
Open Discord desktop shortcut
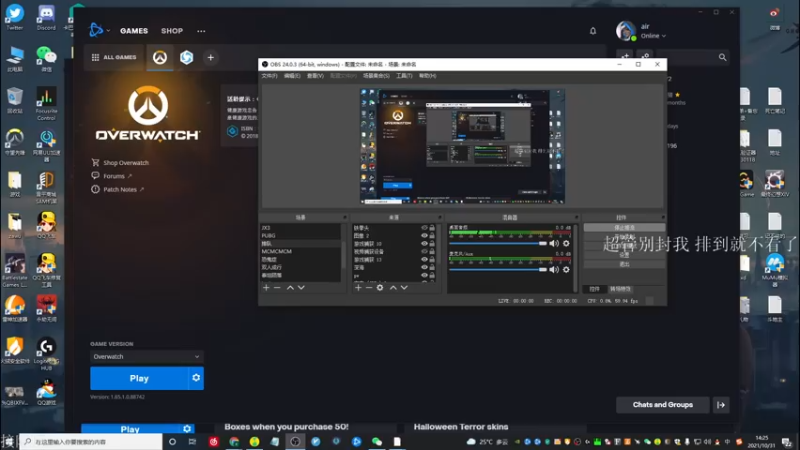[46, 17]
